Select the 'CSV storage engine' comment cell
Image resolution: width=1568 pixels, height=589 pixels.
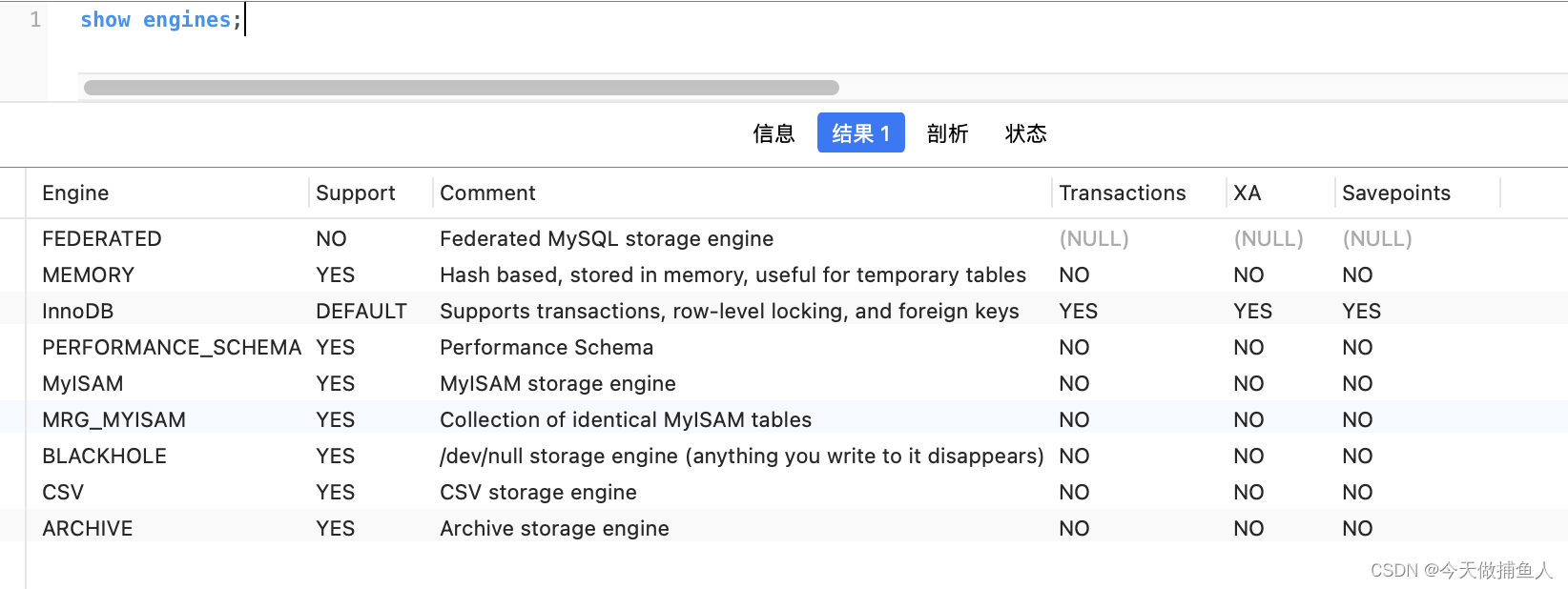(538, 492)
